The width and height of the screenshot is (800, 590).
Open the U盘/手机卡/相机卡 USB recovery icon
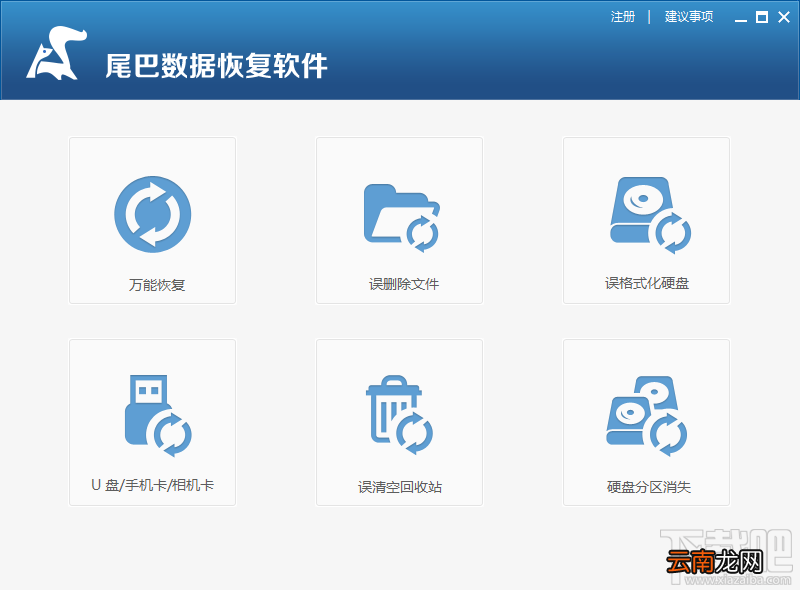pos(158,415)
